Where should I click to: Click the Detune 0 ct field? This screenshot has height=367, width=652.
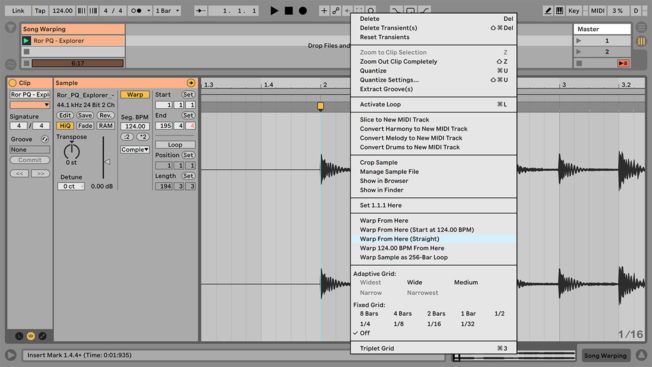tap(71, 187)
